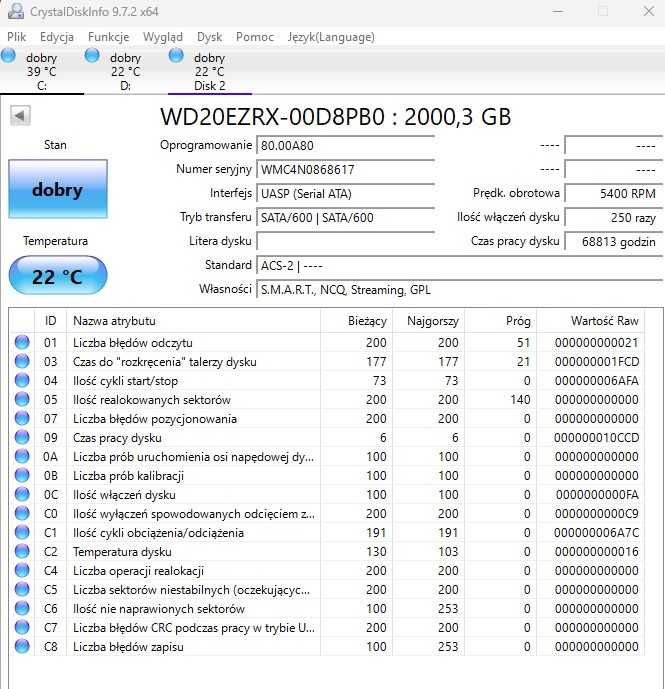Click the disk title WD20EZRX-00D8PB0 : 2000,3 GB
665x689 pixels.
point(335,116)
